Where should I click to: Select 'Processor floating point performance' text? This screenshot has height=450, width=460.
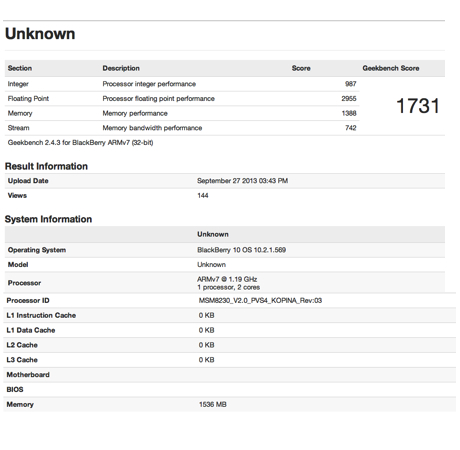click(x=158, y=99)
